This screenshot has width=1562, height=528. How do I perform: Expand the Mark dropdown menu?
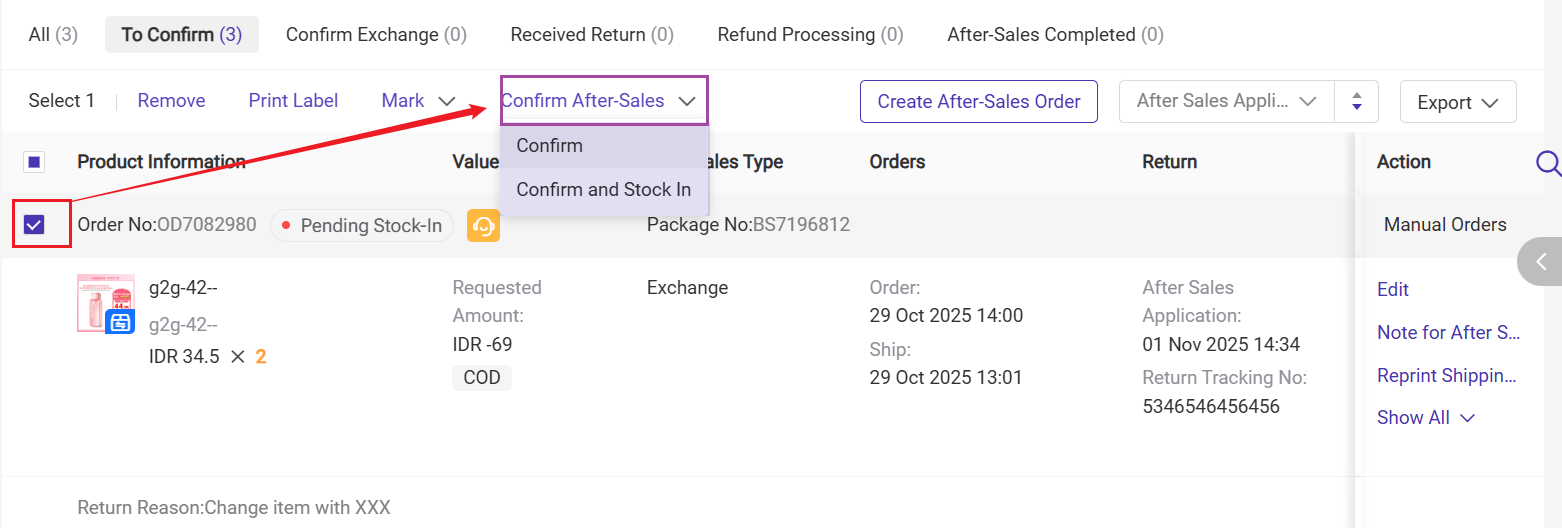[418, 101]
